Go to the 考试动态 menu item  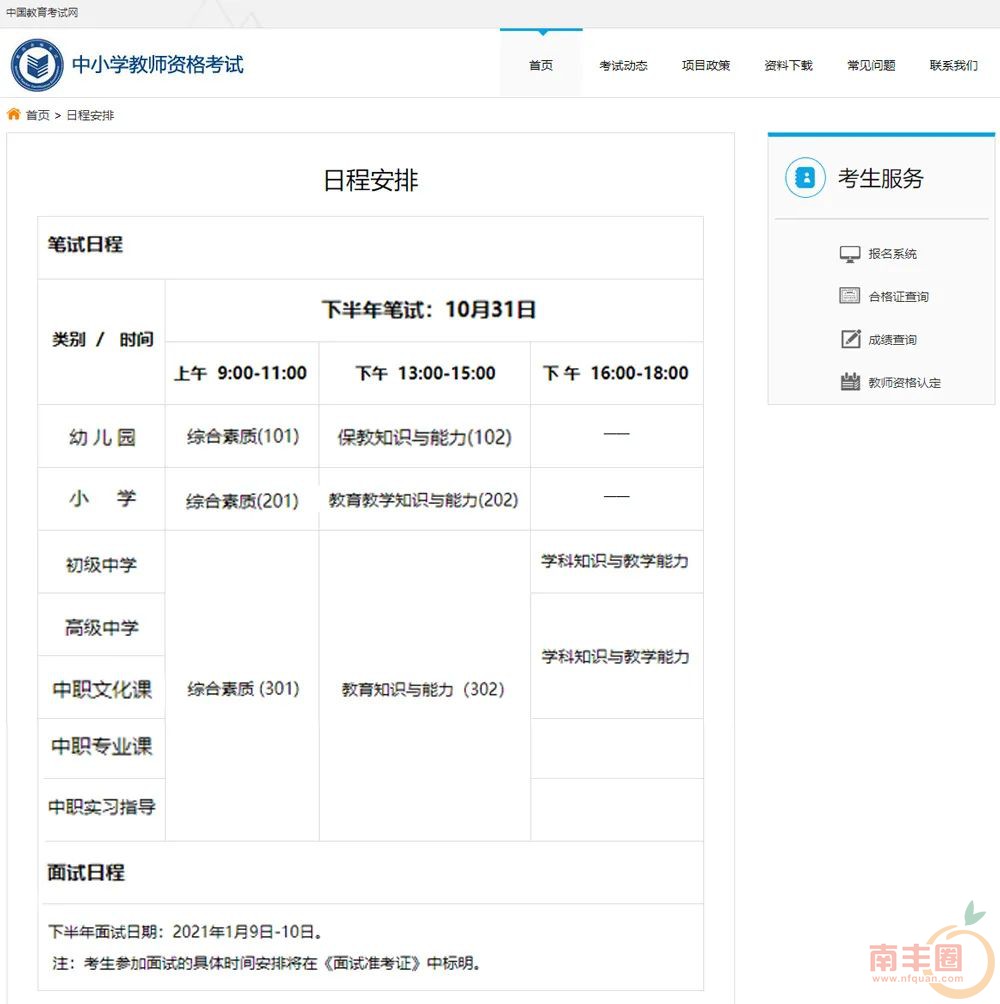[x=623, y=66]
